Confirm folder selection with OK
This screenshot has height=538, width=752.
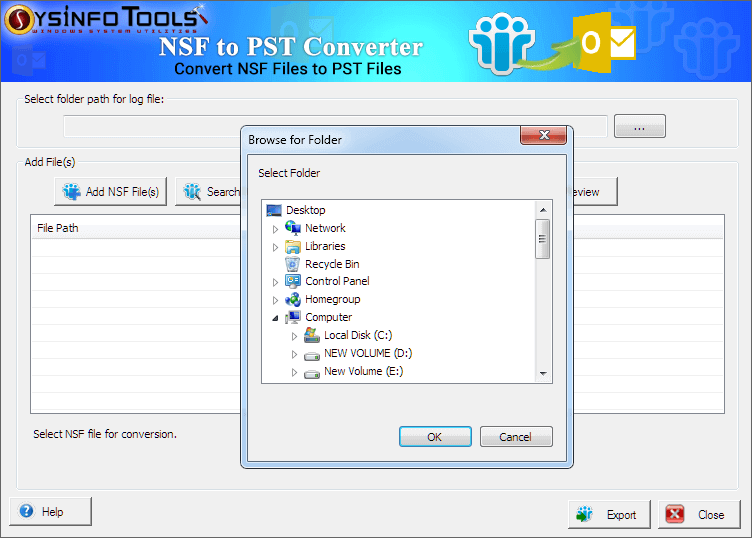click(x=435, y=436)
